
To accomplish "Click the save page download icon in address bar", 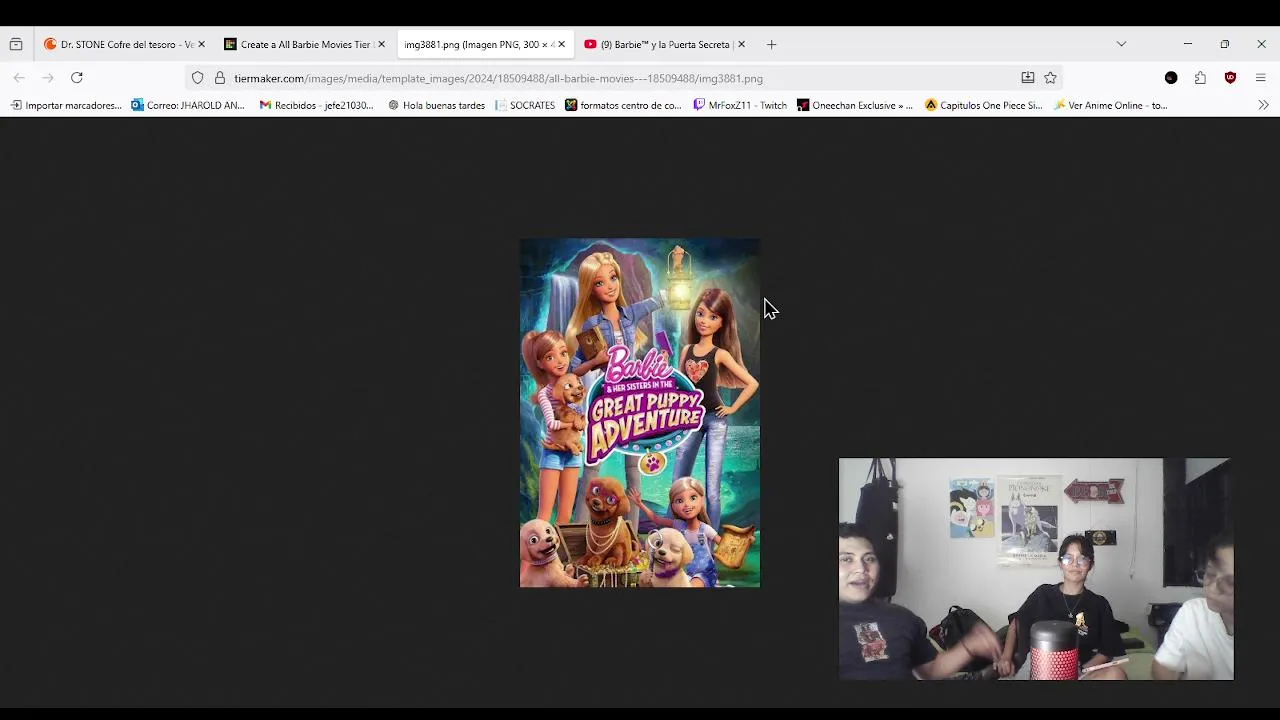I will (x=1027, y=78).
